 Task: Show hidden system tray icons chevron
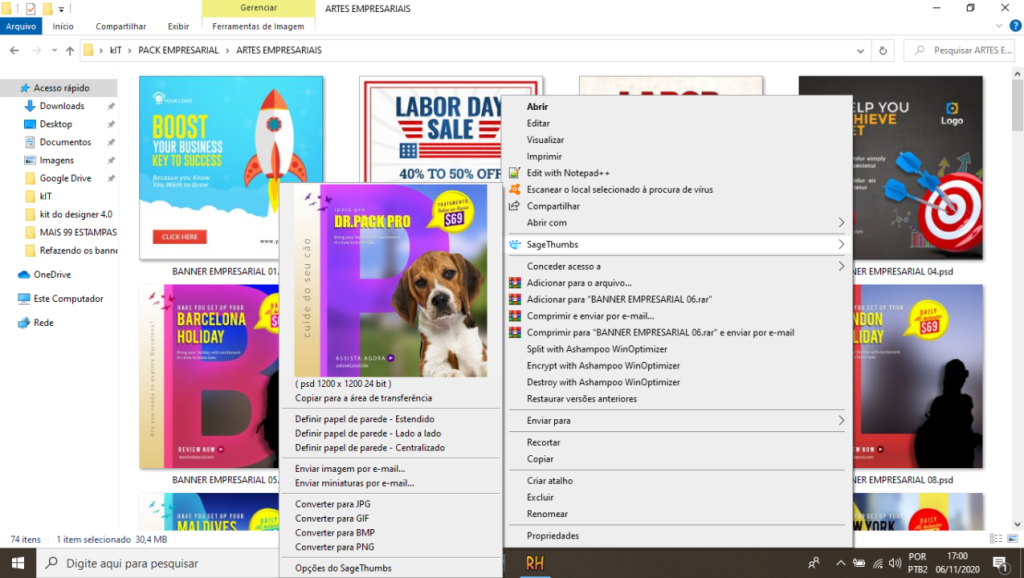[841, 563]
